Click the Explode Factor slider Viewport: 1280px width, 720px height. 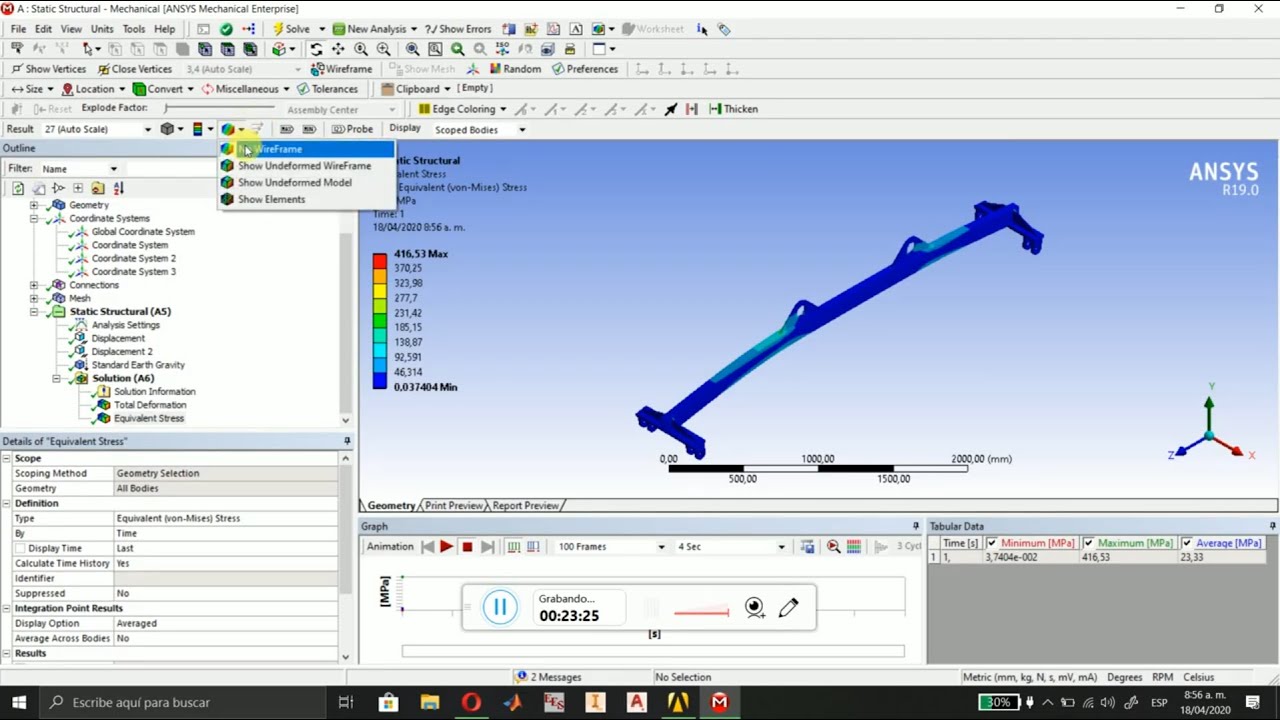(x=222, y=108)
